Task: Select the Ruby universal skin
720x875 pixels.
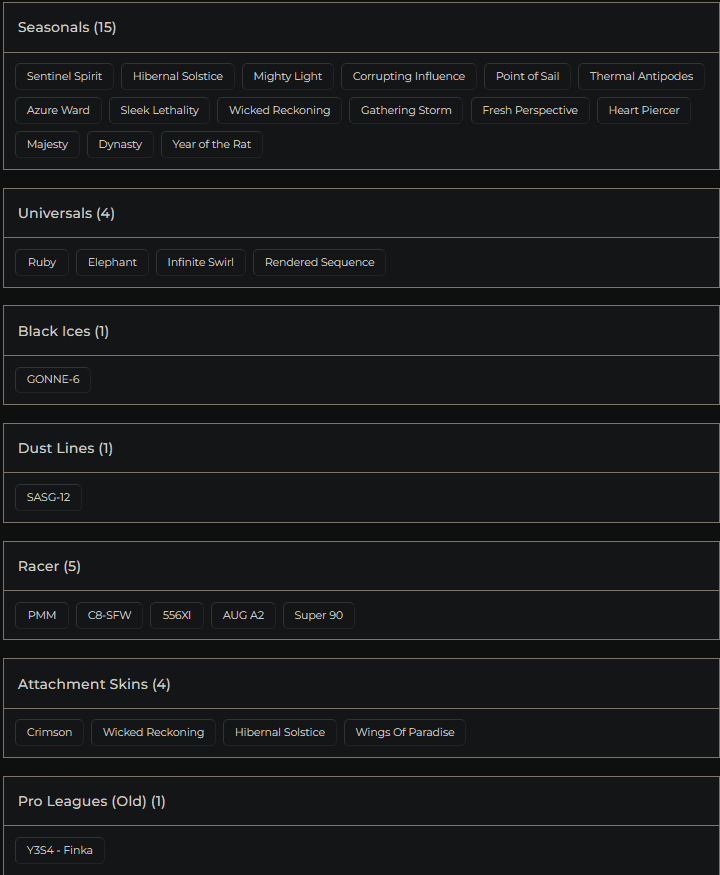Action: (41, 262)
